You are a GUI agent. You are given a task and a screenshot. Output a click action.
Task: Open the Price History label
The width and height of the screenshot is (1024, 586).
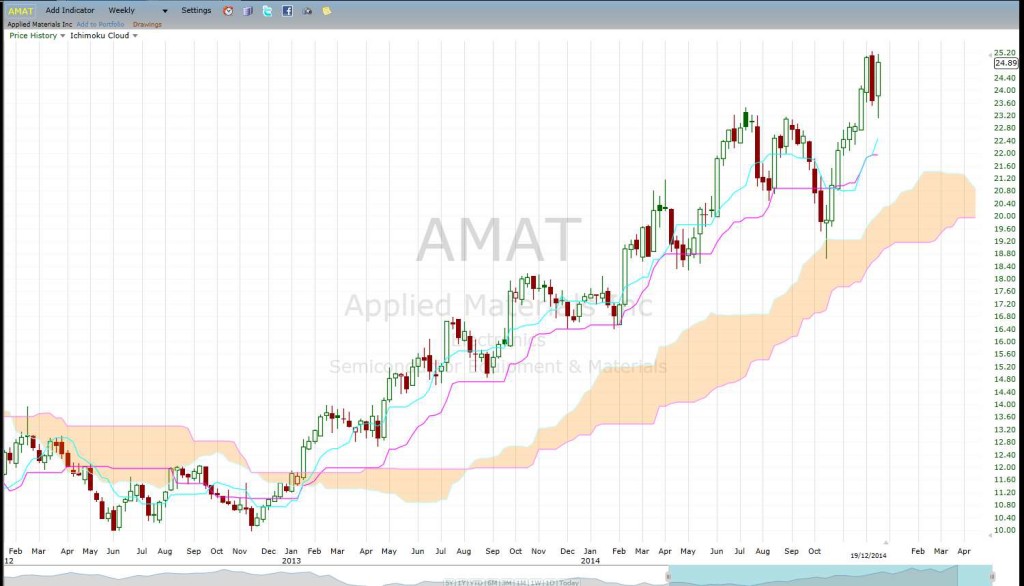click(33, 35)
